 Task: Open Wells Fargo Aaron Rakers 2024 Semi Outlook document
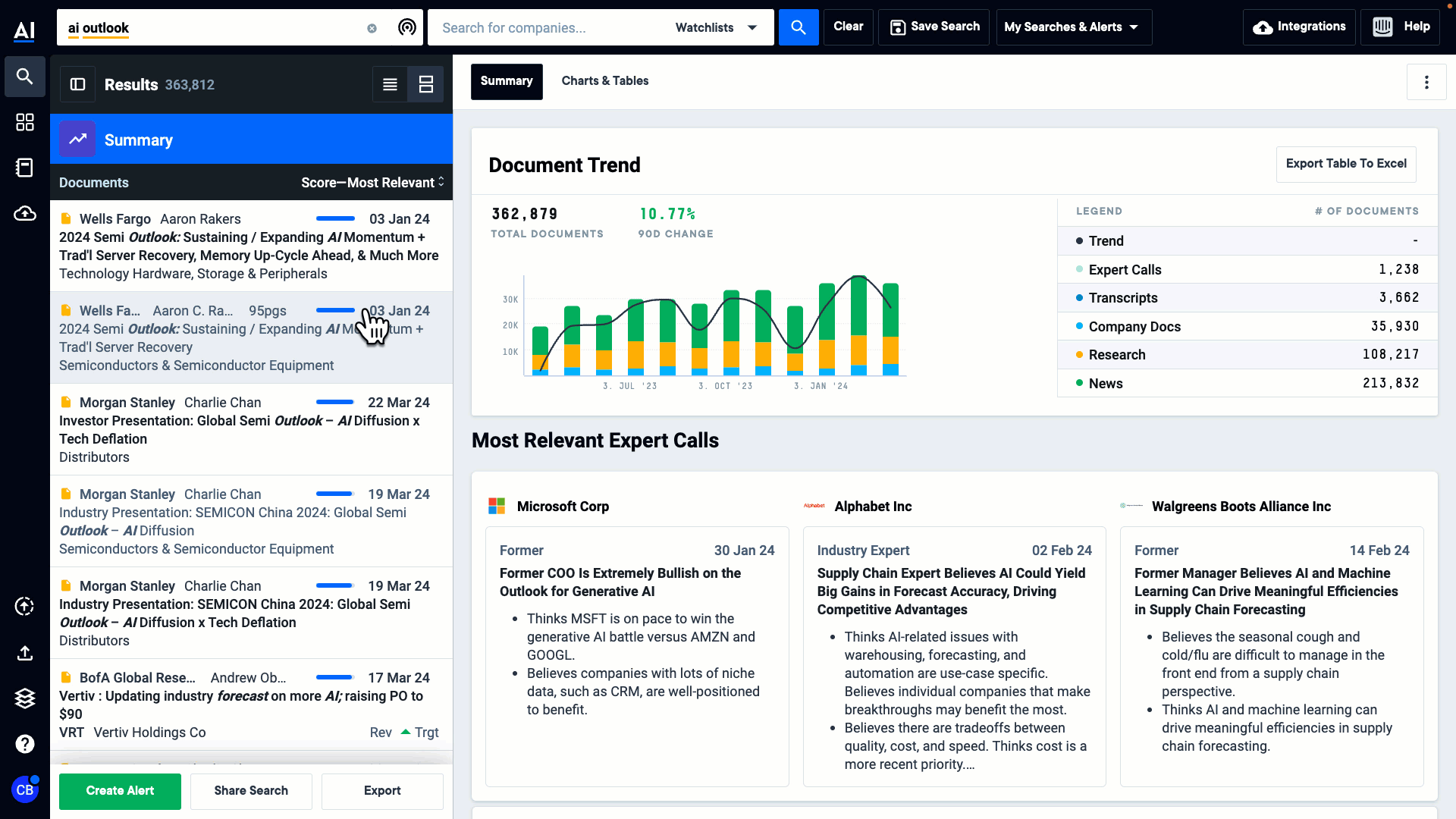point(251,246)
